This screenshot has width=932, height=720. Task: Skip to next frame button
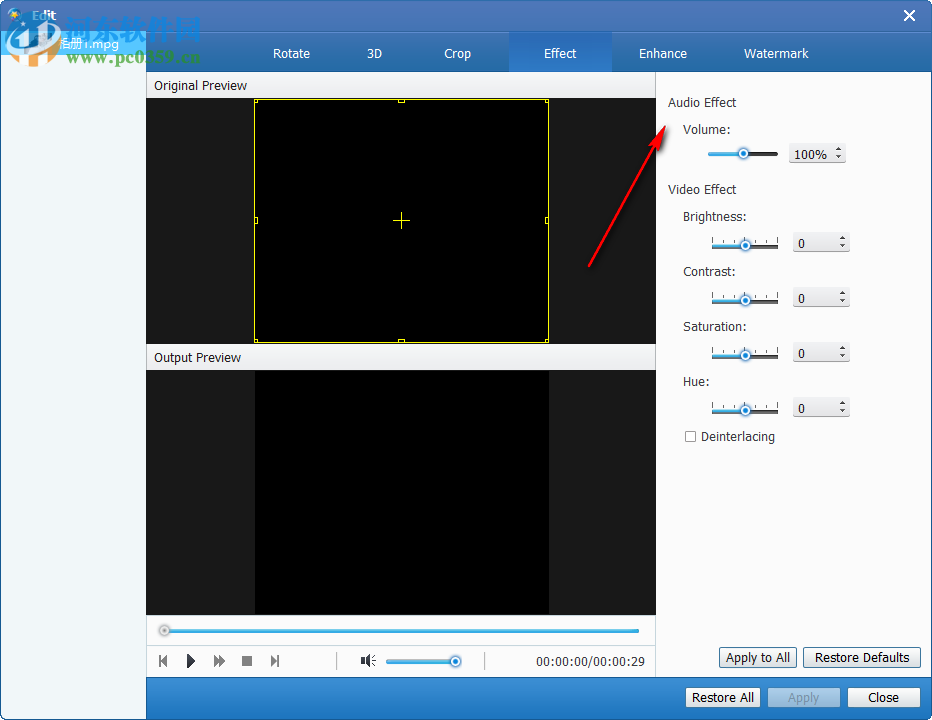[x=275, y=661]
